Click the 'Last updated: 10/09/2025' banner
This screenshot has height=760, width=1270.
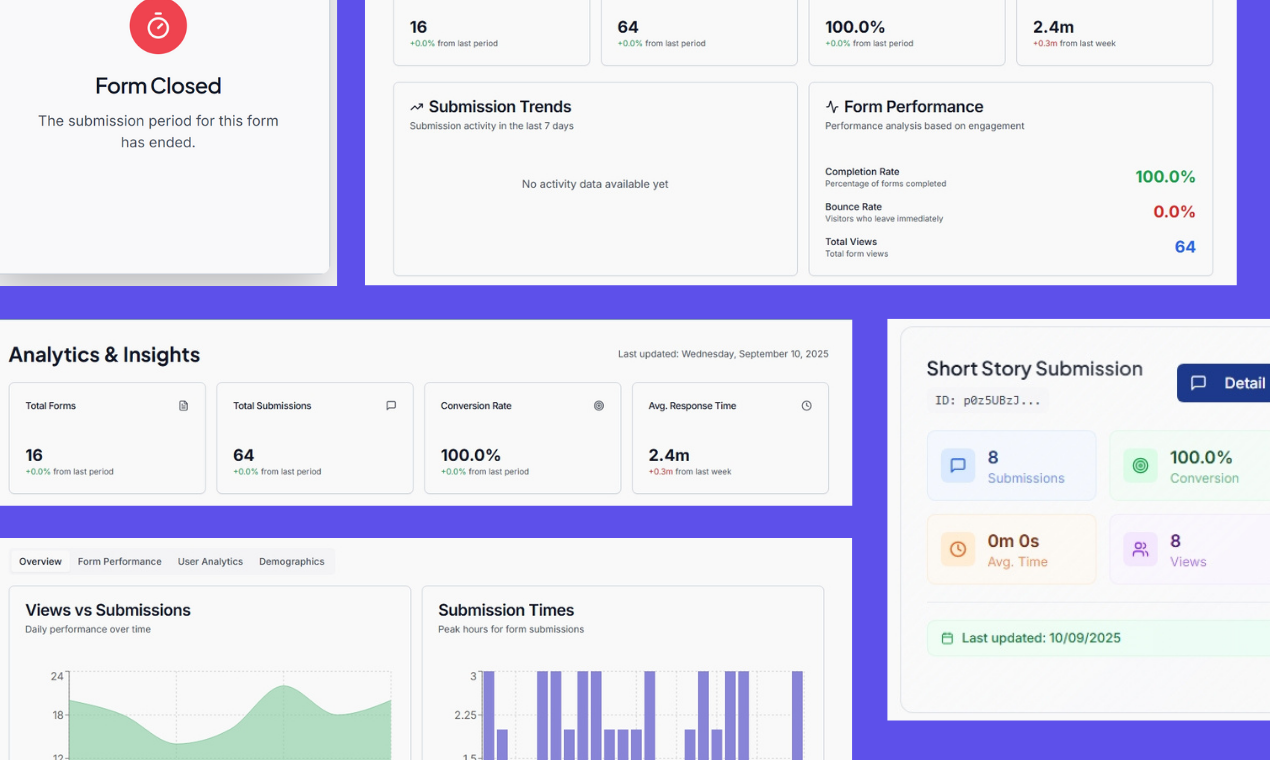tap(1098, 638)
